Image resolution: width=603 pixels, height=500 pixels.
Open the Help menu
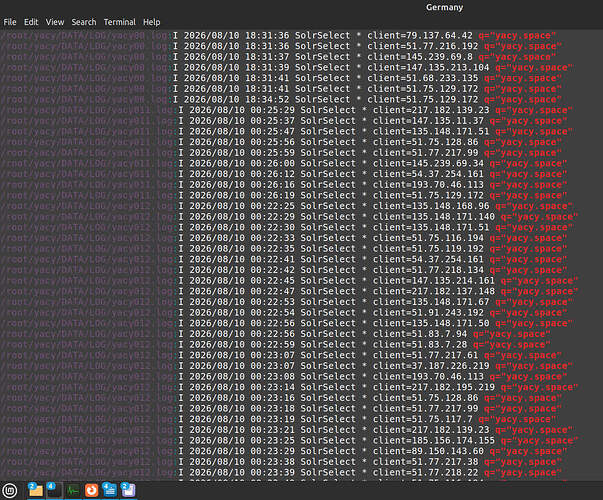point(152,22)
